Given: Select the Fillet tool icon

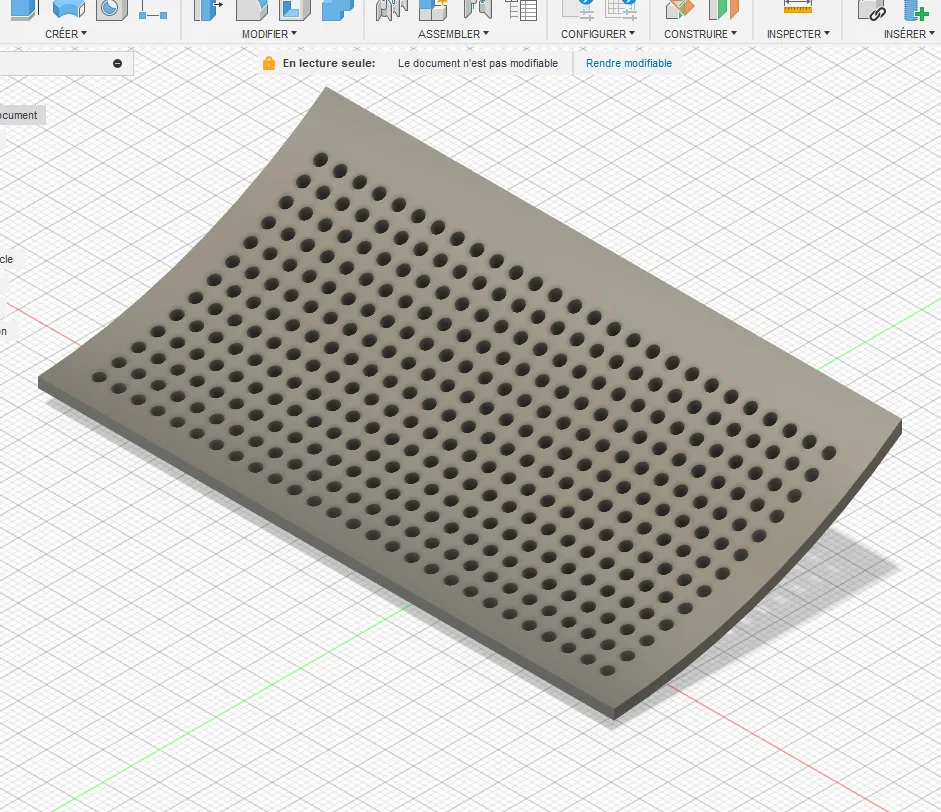Looking at the screenshot, I should [251, 9].
